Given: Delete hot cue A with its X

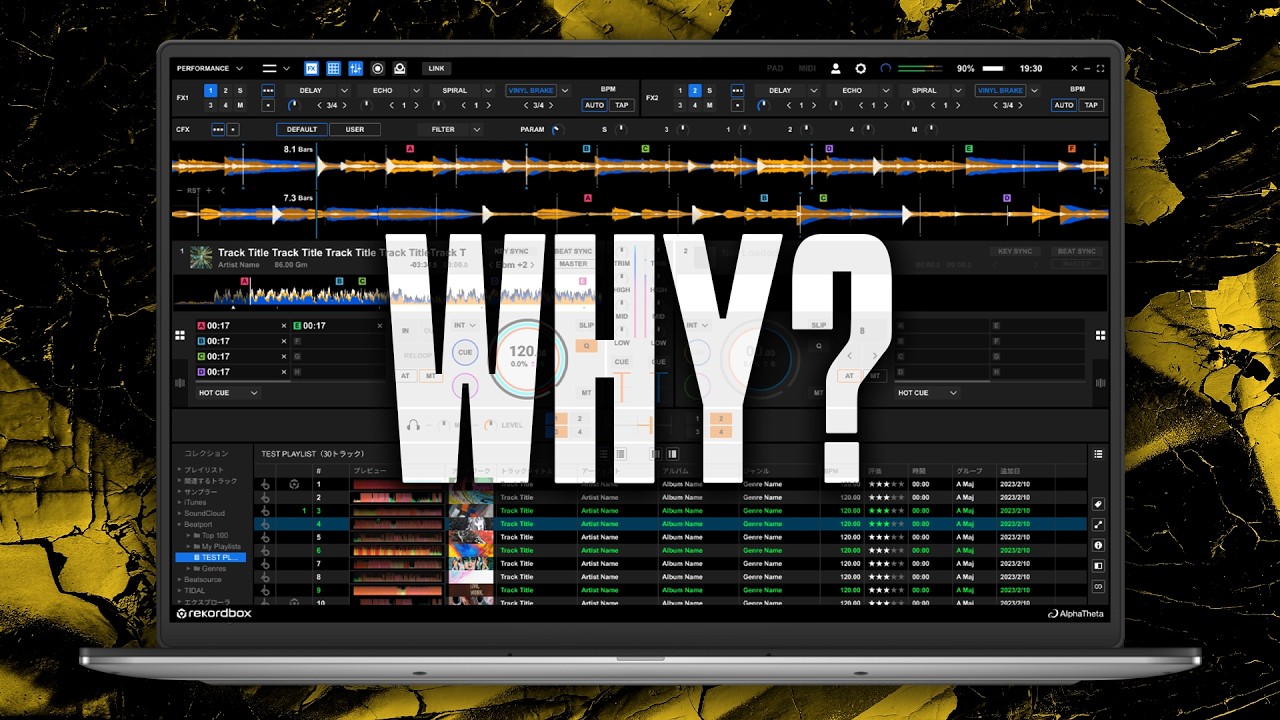Looking at the screenshot, I should click(x=283, y=326).
